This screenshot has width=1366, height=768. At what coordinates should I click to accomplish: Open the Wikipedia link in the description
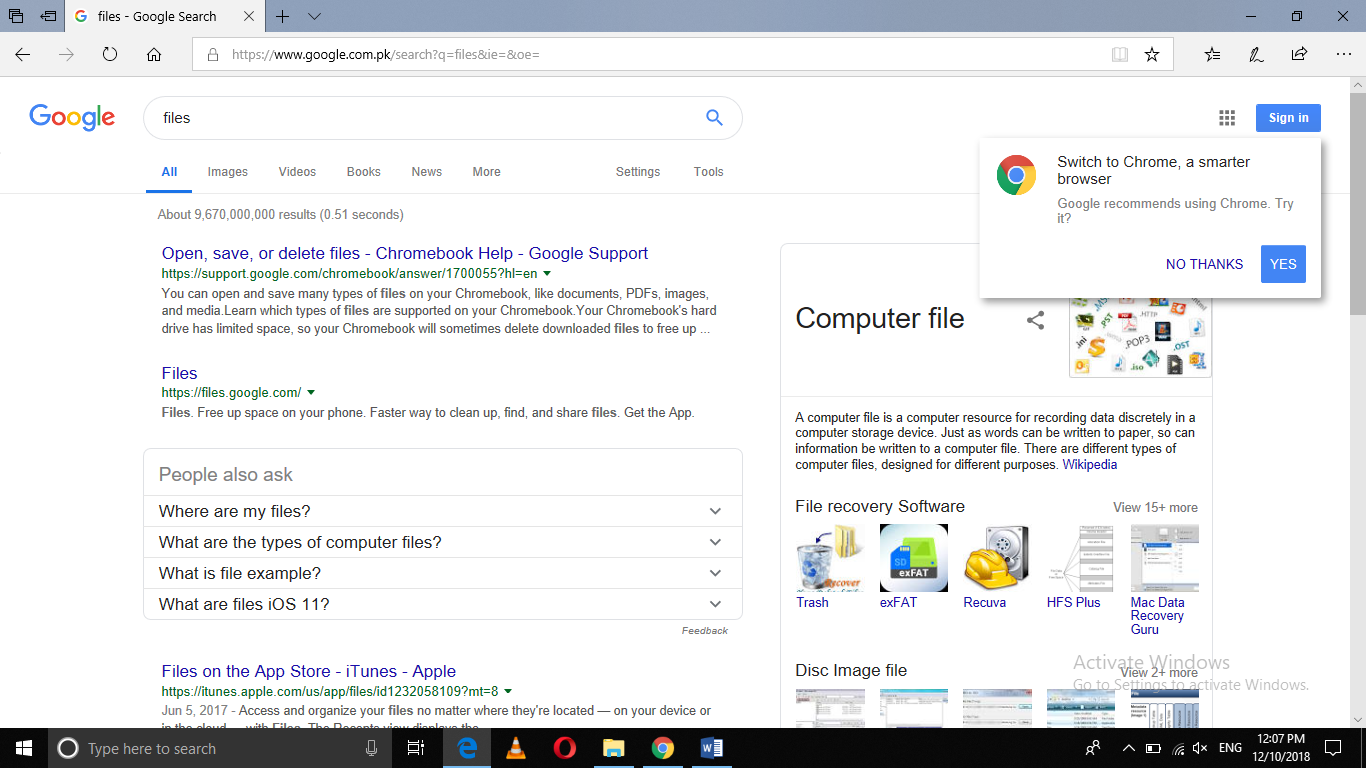(x=1089, y=464)
